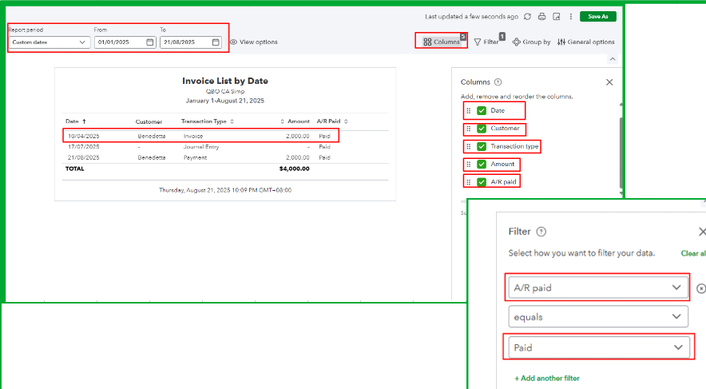Open the To date calendar picker icon
This screenshot has width=706, height=389.
(x=216, y=42)
